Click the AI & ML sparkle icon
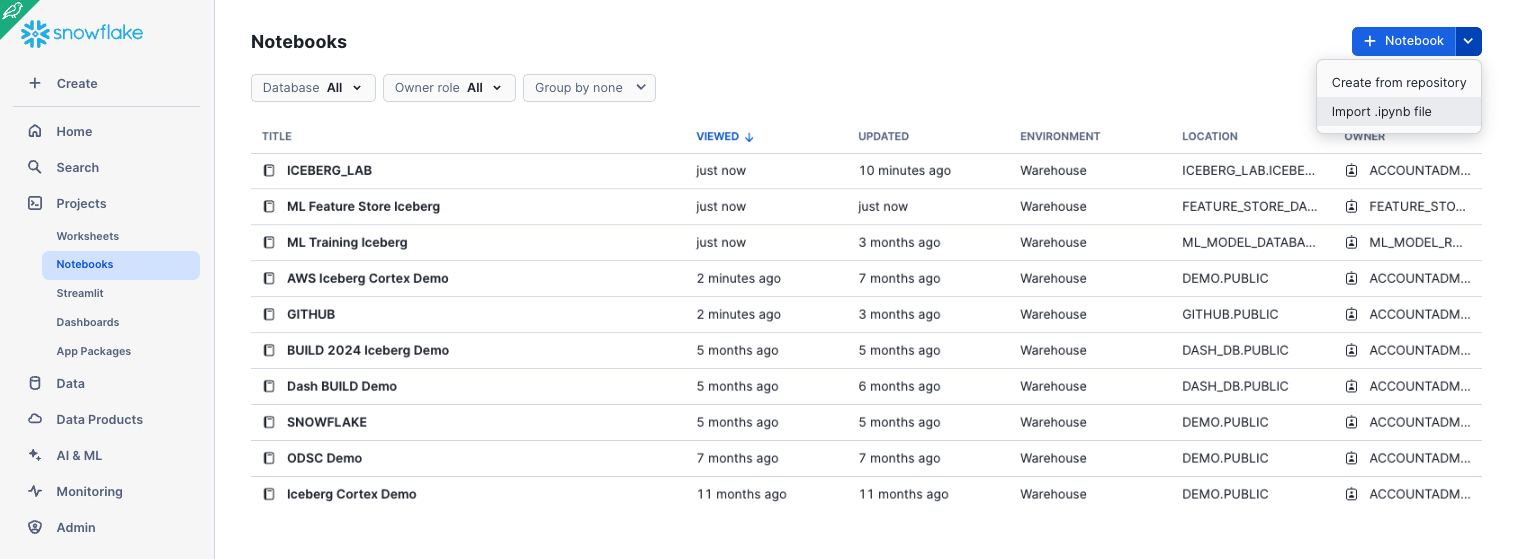1517x559 pixels. 35,455
